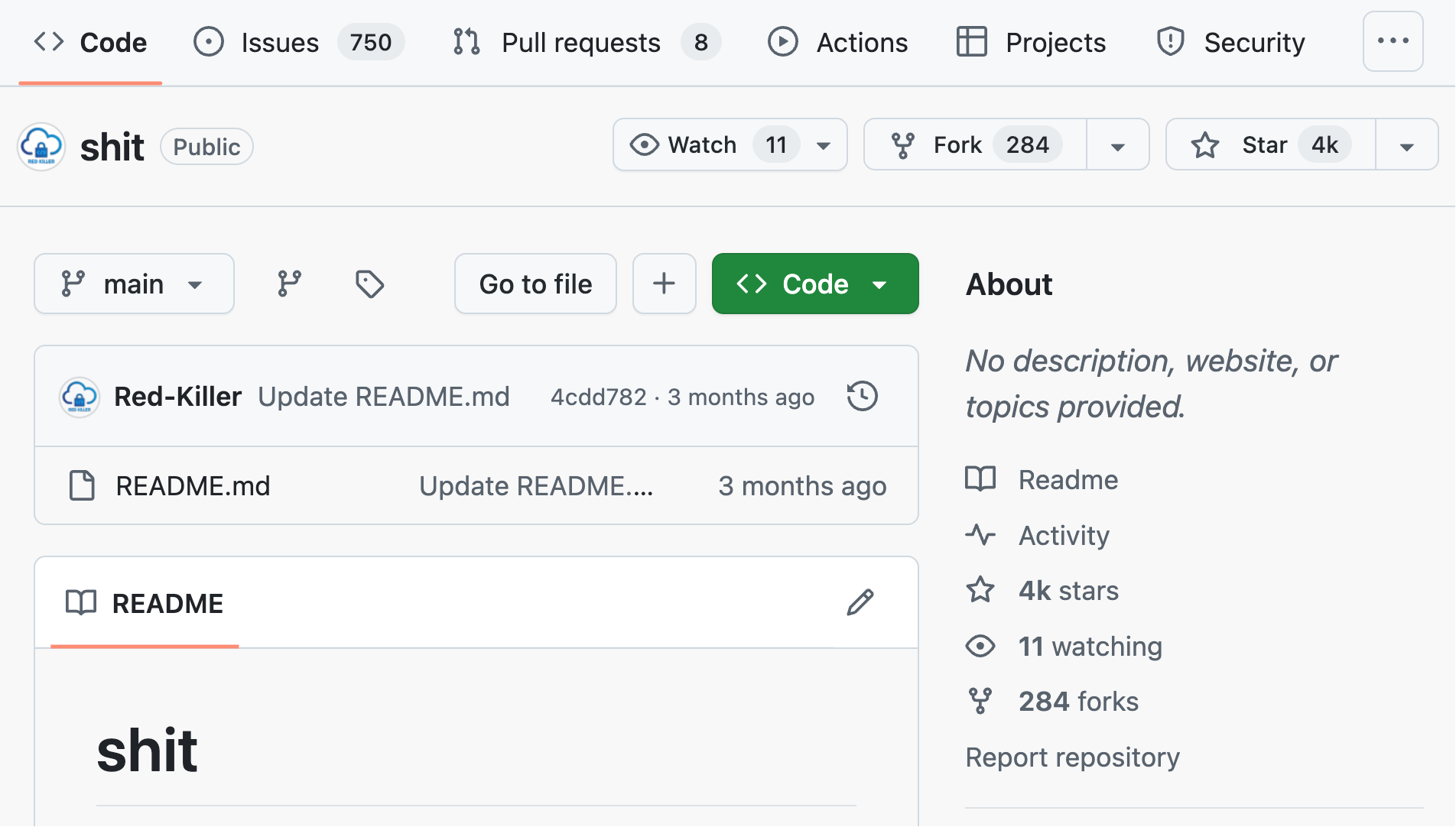
Task: Click Red-Killer avatar in commit row
Action: point(80,396)
